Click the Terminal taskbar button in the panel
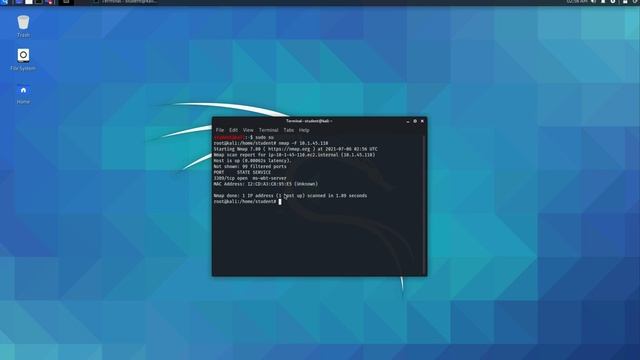 [x=125, y=2]
